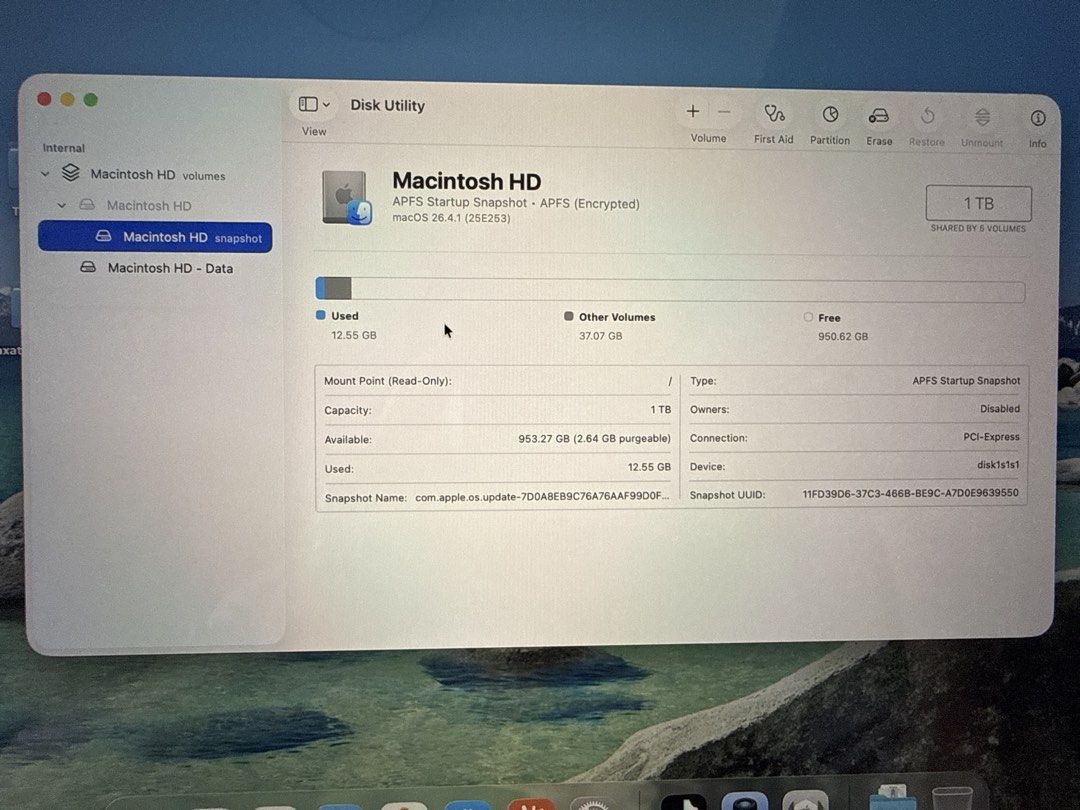This screenshot has width=1080, height=810.
Task: Click the Mount Point (Read-Only) row
Action: [497, 381]
